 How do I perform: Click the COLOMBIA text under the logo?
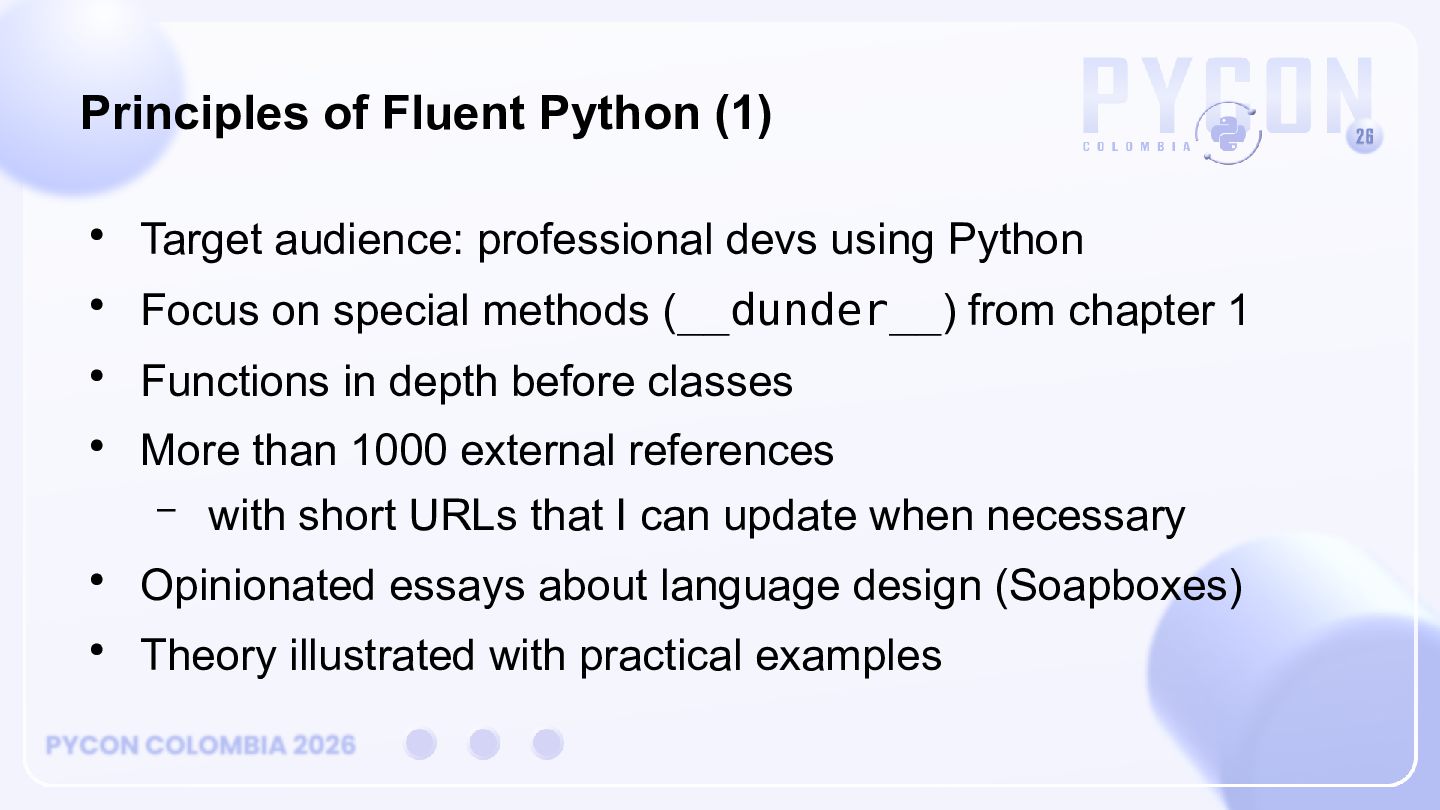tap(1138, 147)
